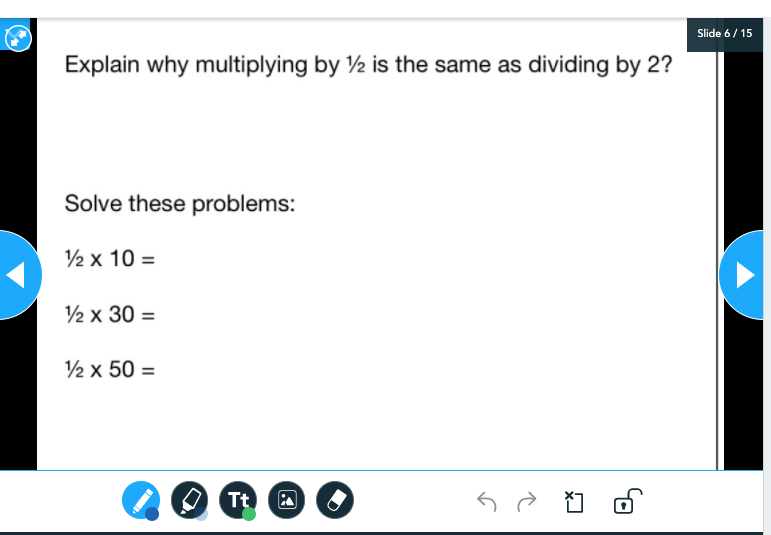This screenshot has height=535, width=771.
Task: Pick the highlighter's light blue color dot
Action: pos(201,514)
